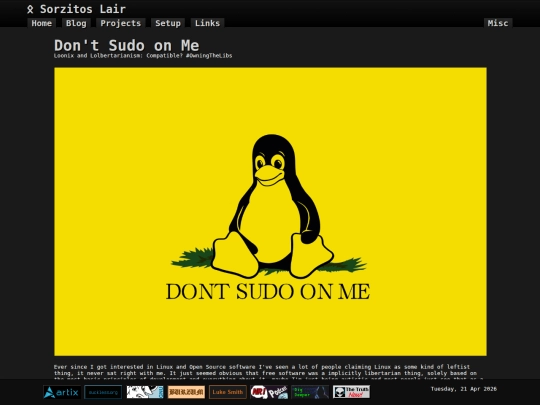
Task: Open the Projects page
Action: [x=121, y=23]
